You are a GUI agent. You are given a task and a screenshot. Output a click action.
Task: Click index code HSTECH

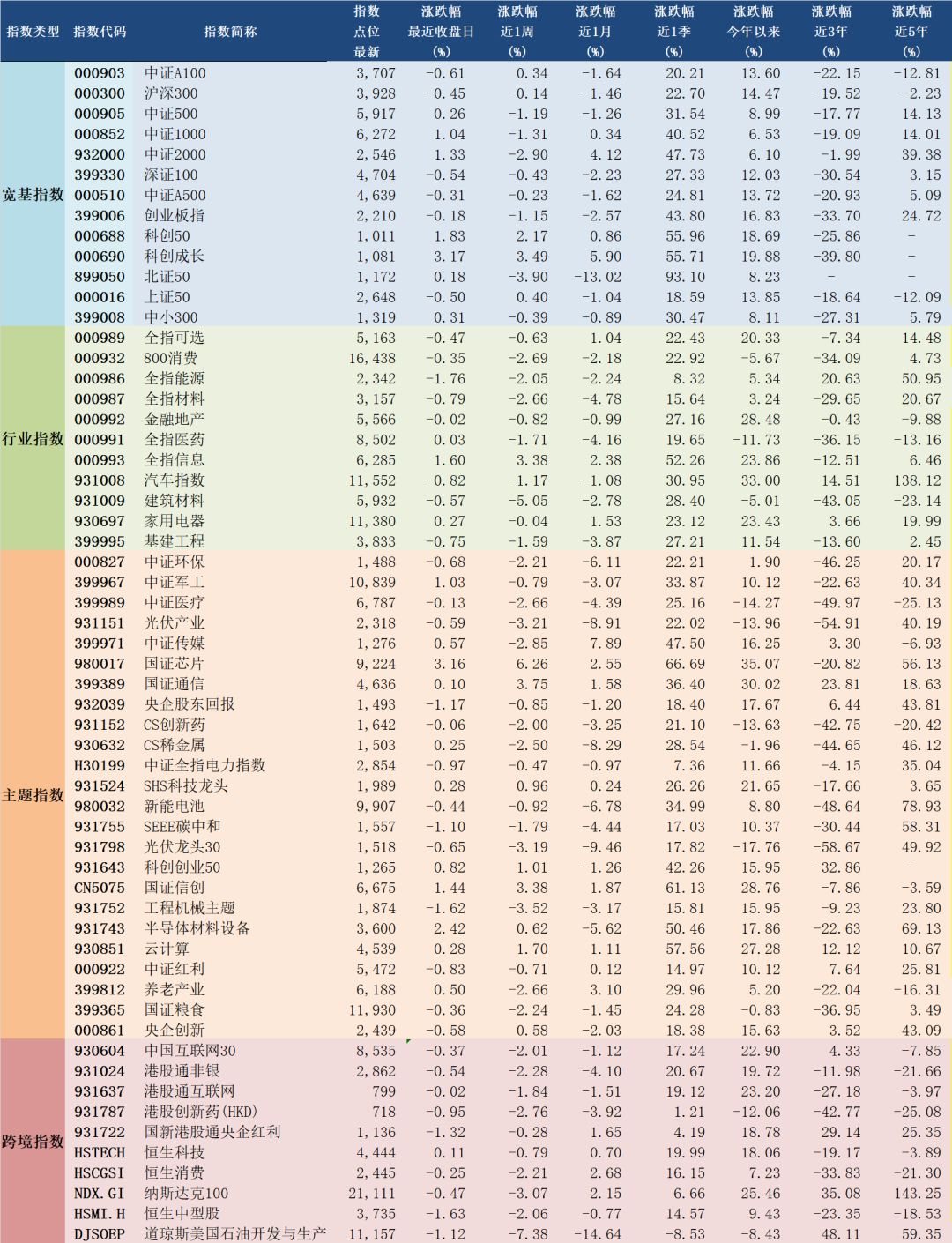tap(100, 1152)
